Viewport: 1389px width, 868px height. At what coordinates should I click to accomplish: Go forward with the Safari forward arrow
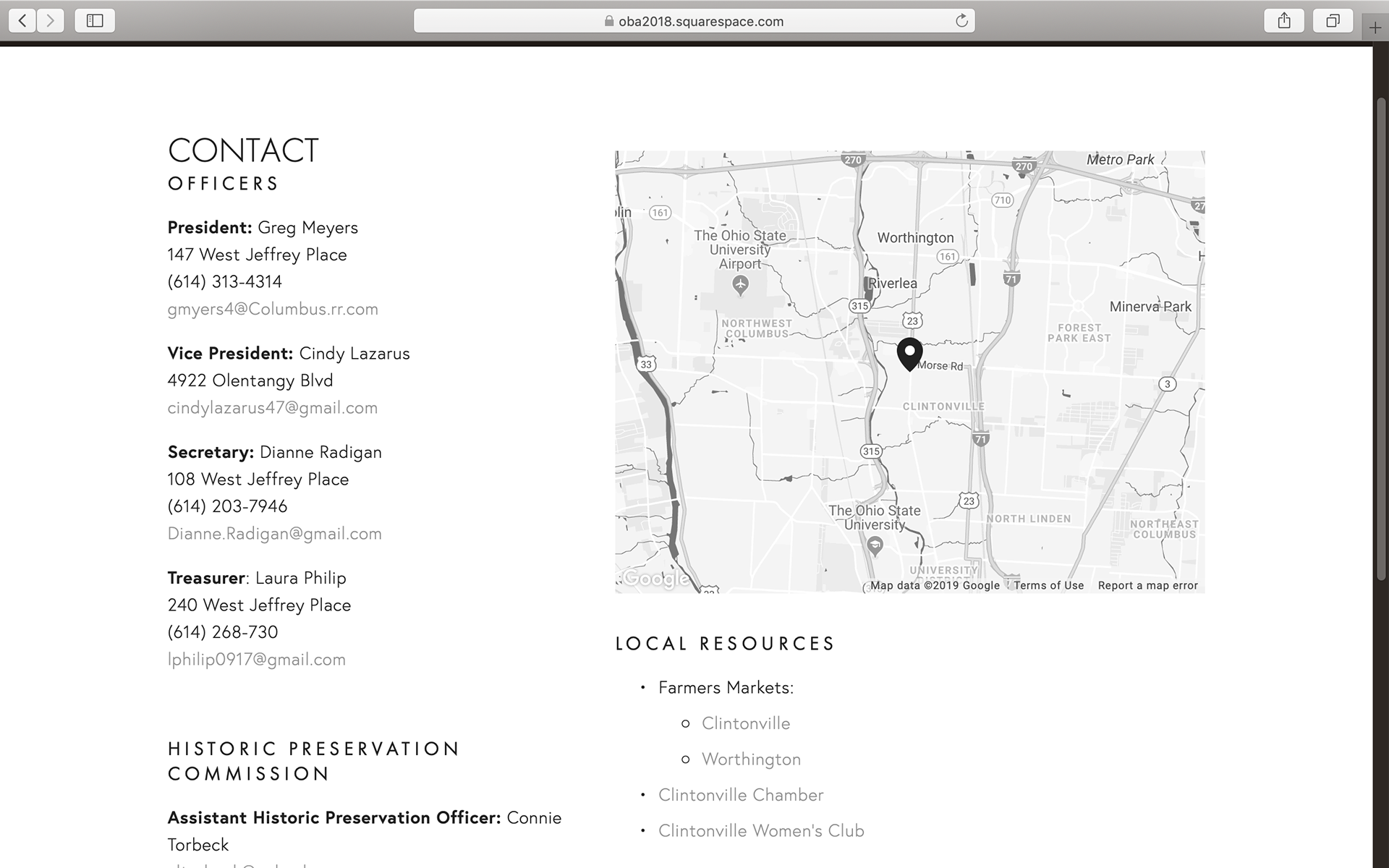click(x=50, y=21)
